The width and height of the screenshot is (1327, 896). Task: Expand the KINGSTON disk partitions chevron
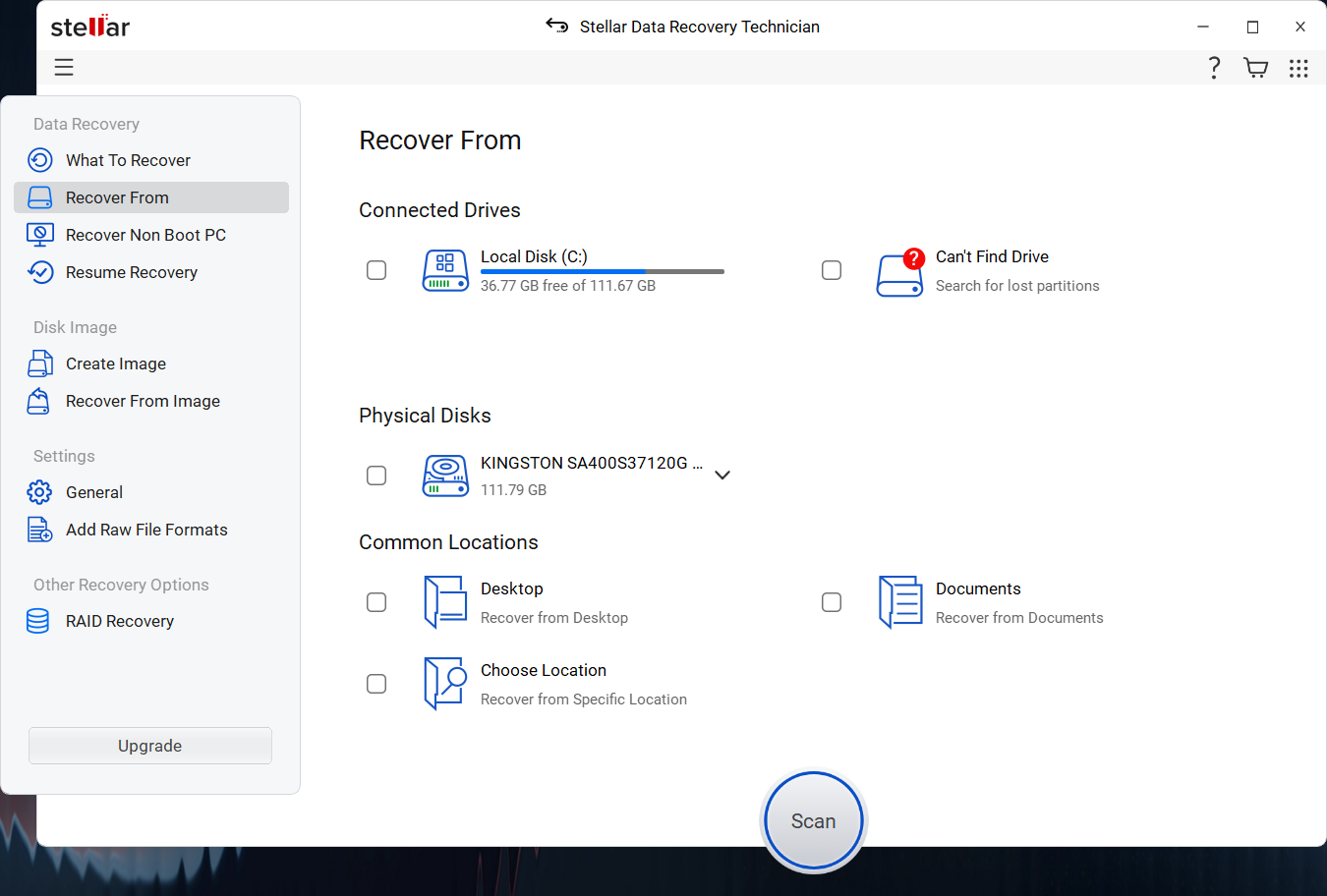[x=722, y=476]
